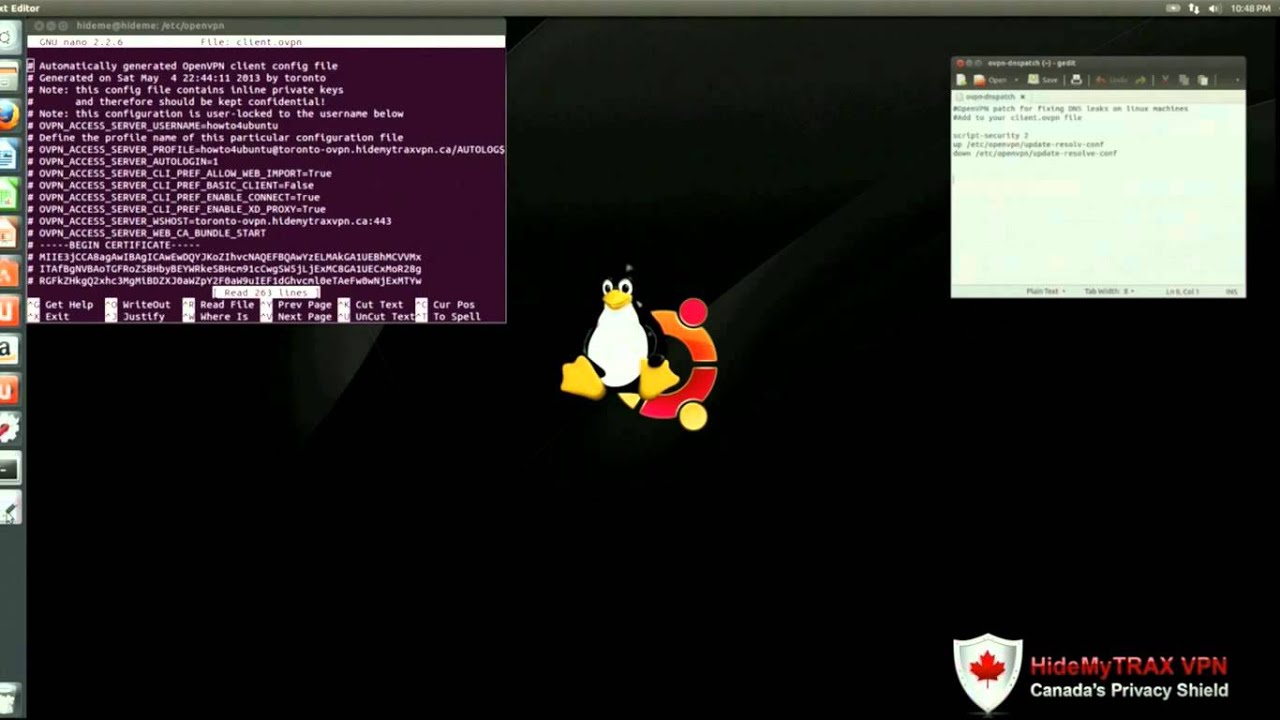Click 'WriteOut' in nano shortcut bar
This screenshot has width=1280, height=720.
[x=146, y=305]
